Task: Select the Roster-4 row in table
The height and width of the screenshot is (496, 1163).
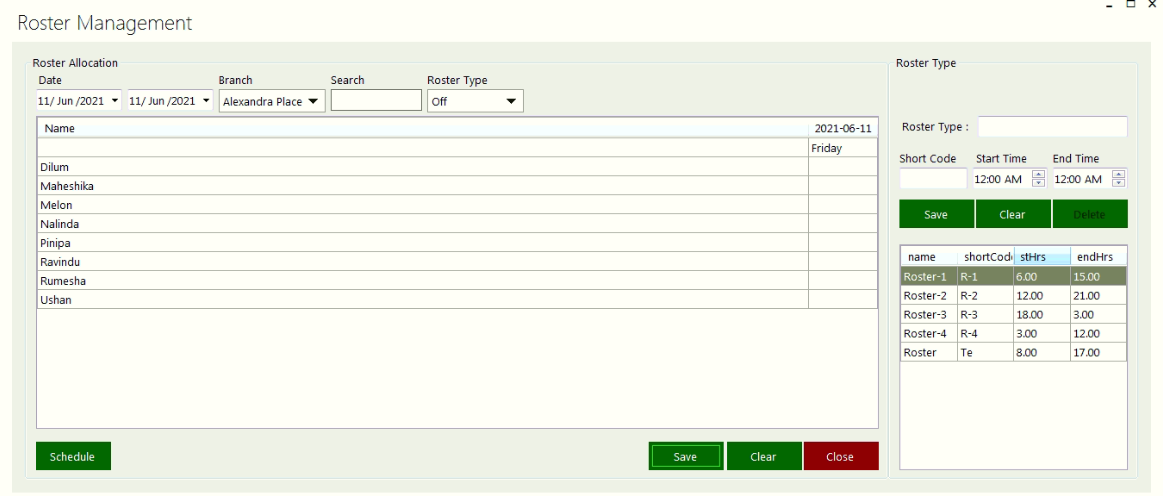Action: pos(926,334)
